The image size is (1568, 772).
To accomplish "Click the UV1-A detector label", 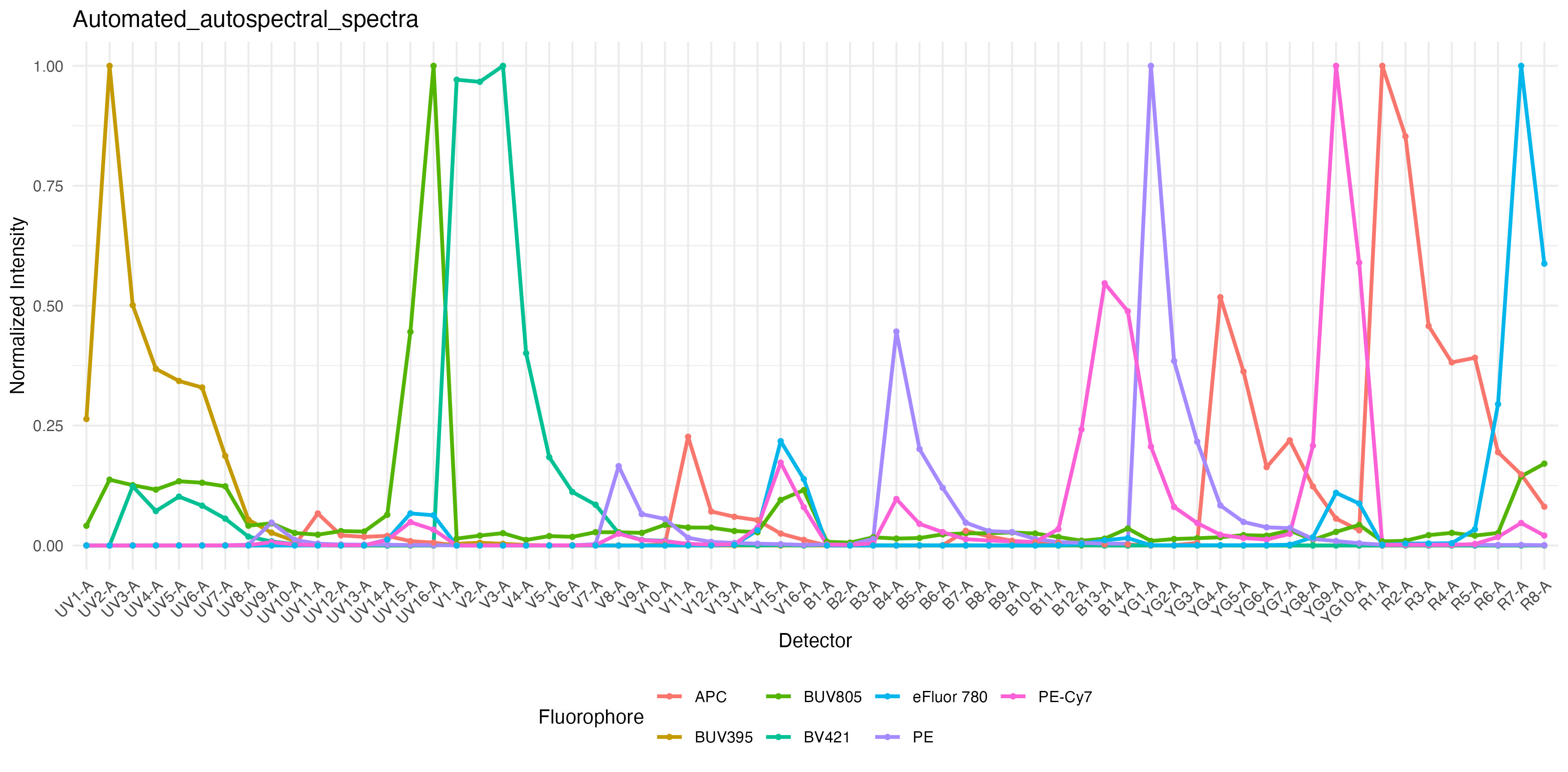I will pos(74,598).
